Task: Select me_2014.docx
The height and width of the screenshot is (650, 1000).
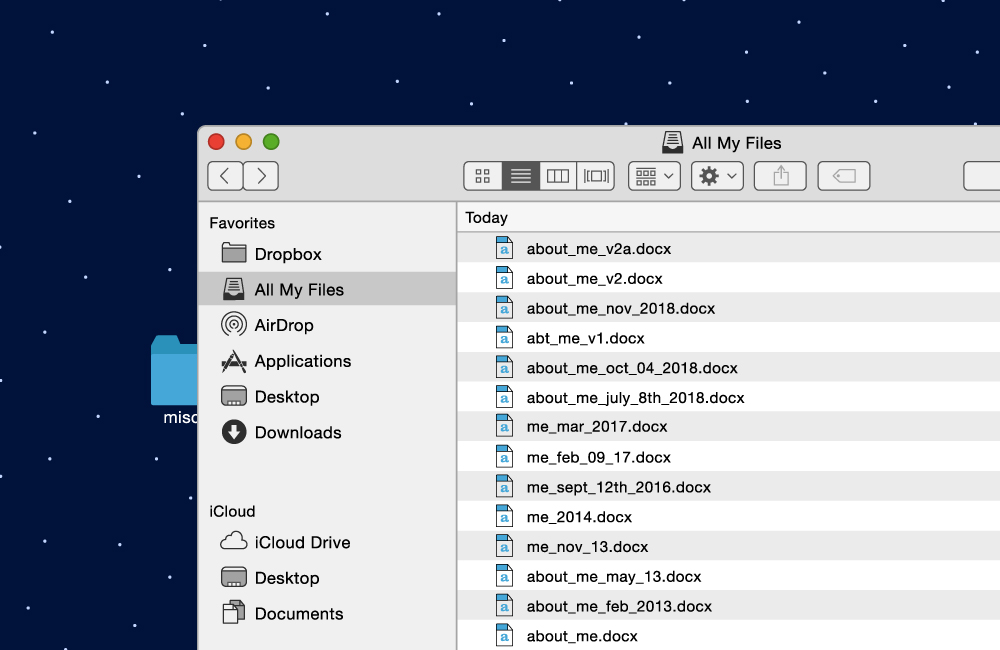Action: [728, 516]
